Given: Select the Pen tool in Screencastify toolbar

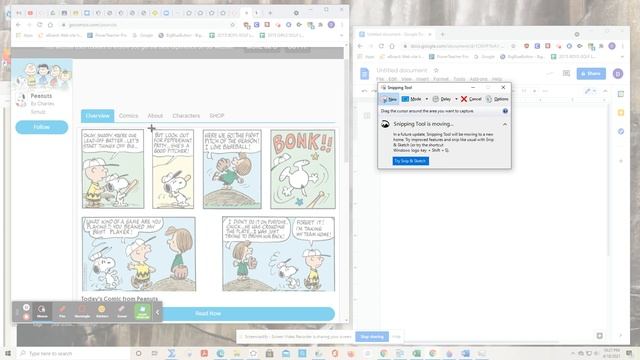Looking at the screenshot, I should [62, 311].
